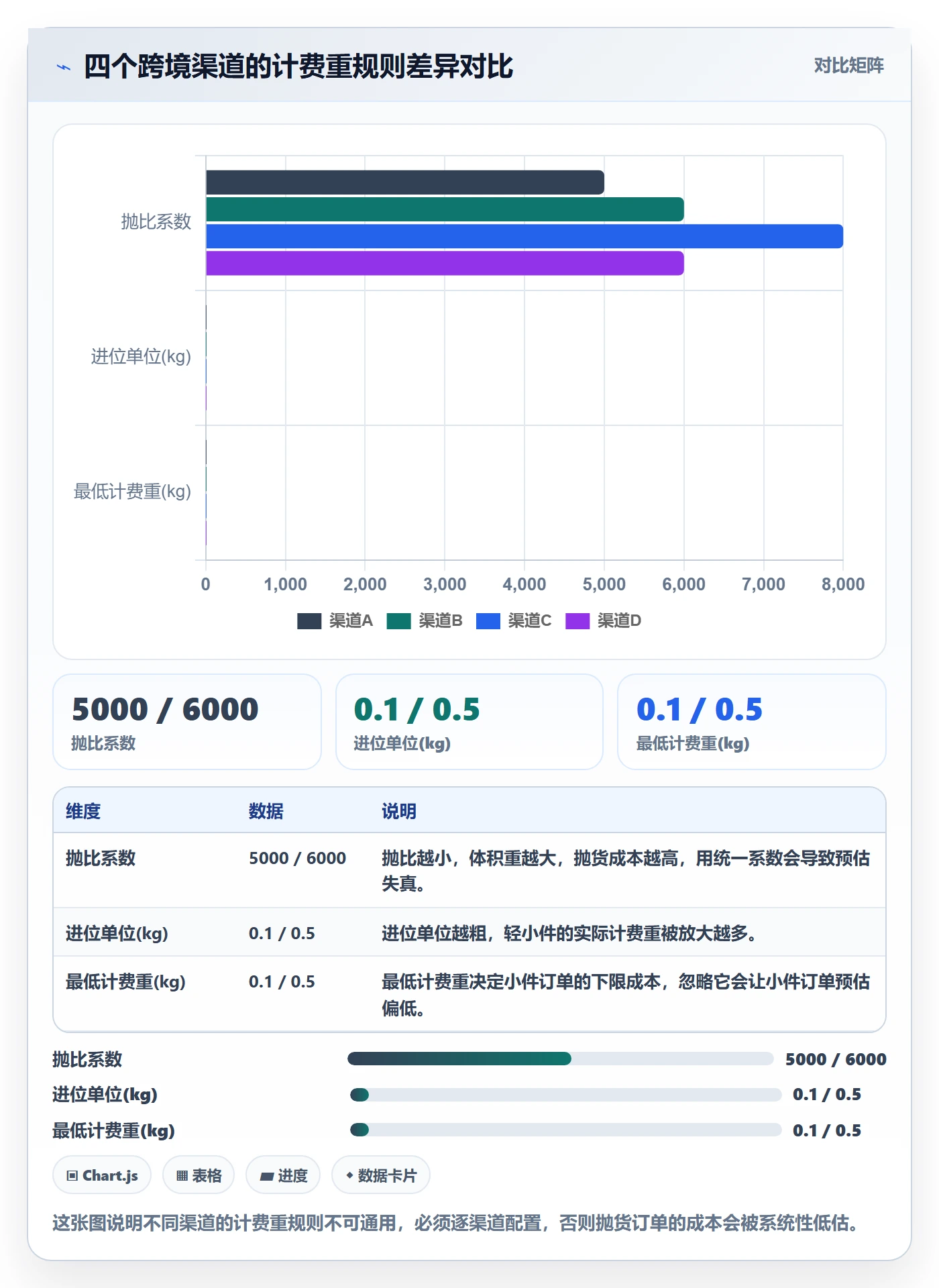Click the green 渠道B bar for 抛比系数

click(x=445, y=209)
